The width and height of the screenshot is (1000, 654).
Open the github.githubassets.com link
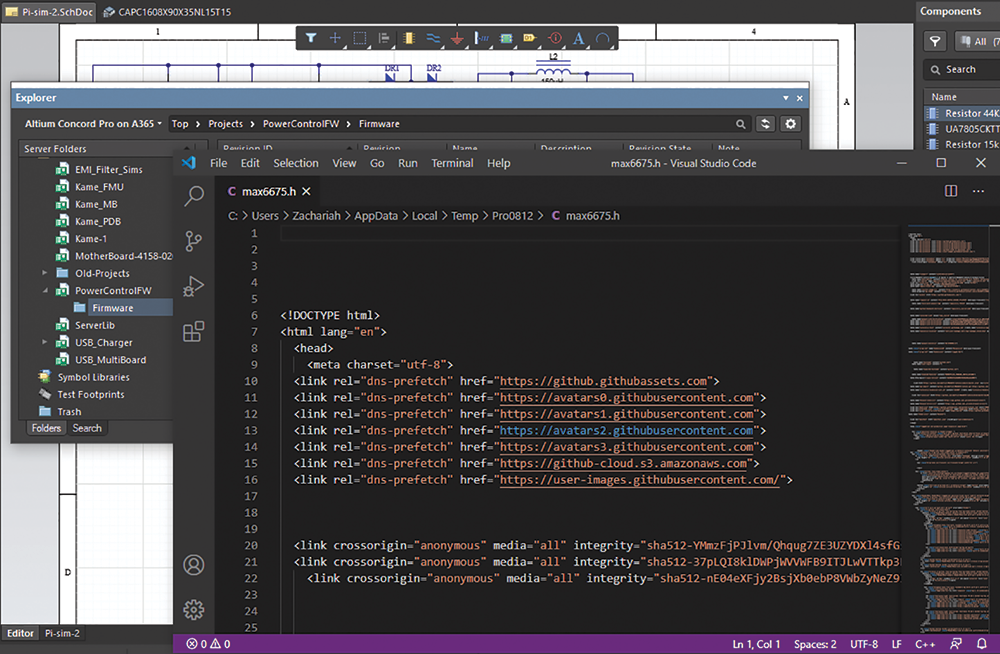point(603,381)
